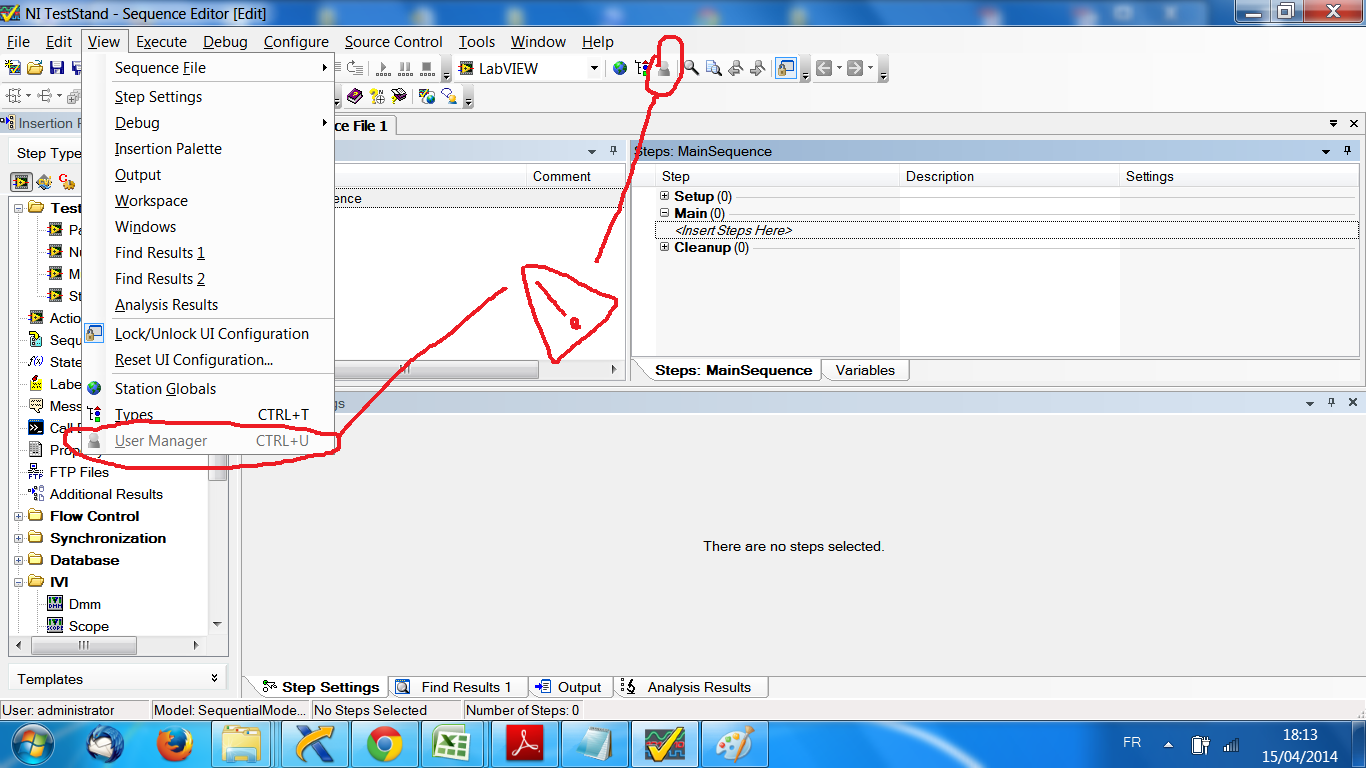Expand the Templates section chevron
Image resolution: width=1366 pixels, height=768 pixels.
[214, 678]
